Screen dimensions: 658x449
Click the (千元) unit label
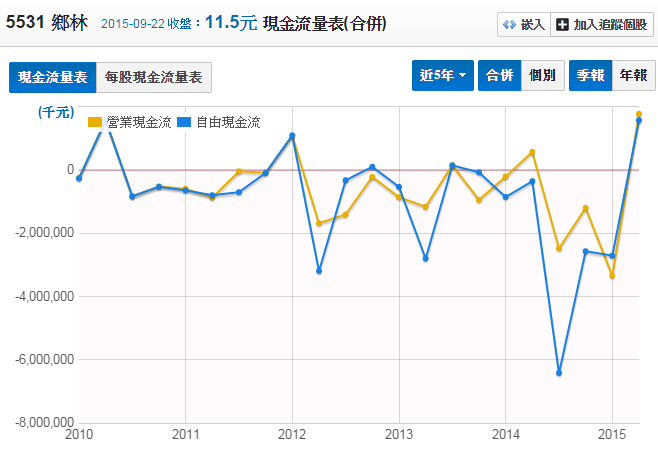point(56,112)
